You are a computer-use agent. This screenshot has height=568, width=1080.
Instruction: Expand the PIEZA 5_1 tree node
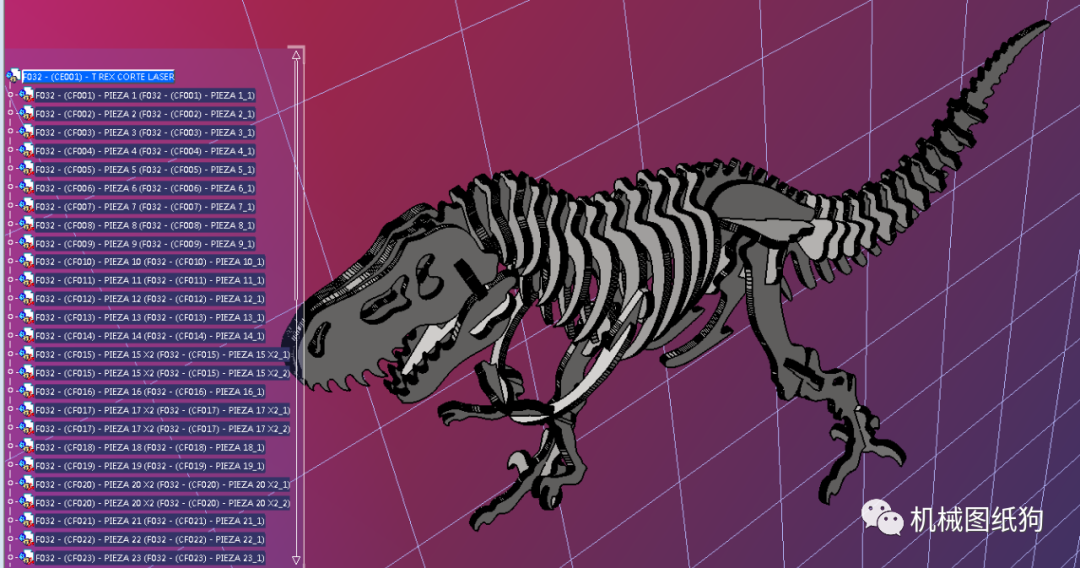tap(10, 169)
